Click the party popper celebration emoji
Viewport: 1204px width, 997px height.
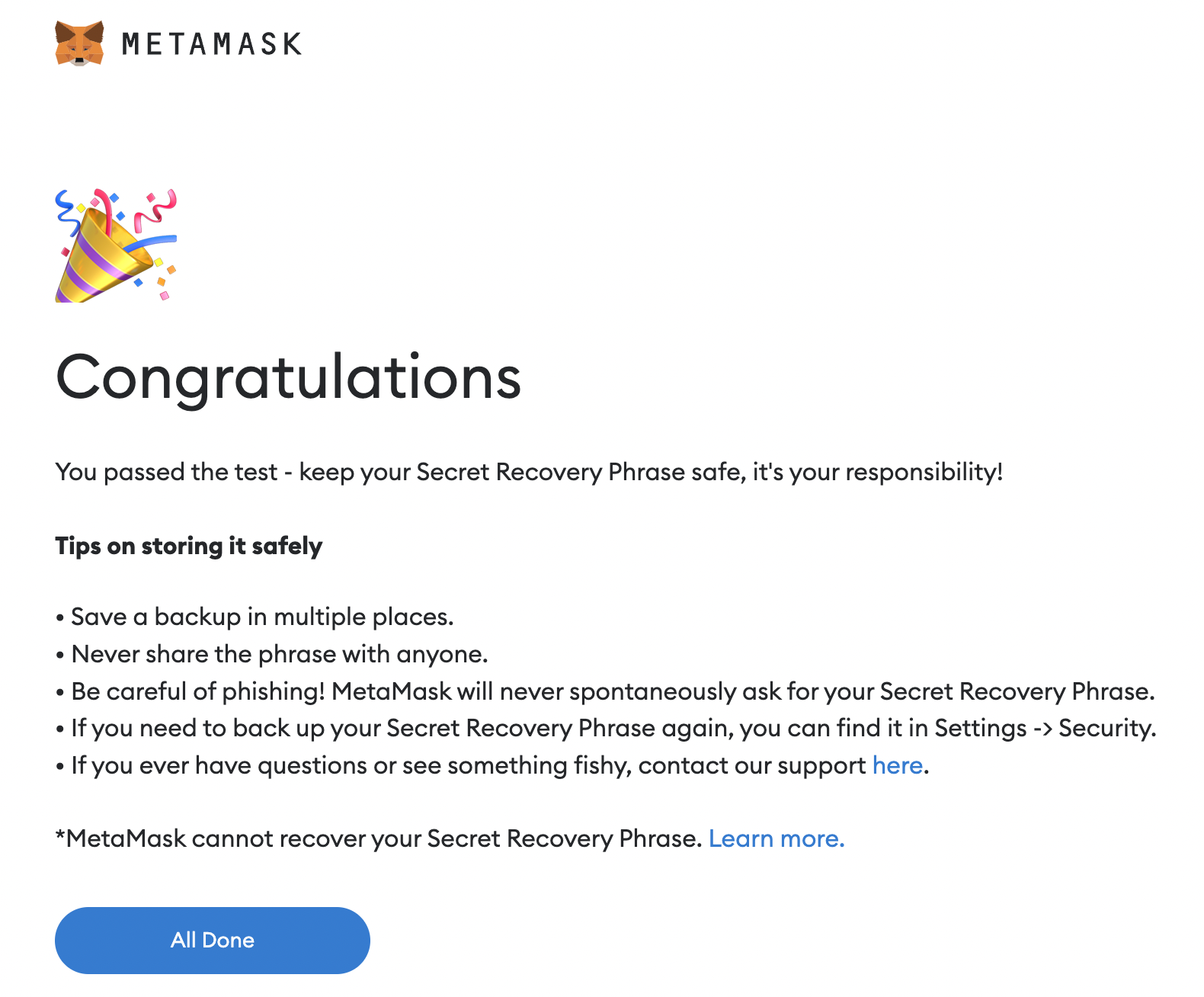point(115,245)
